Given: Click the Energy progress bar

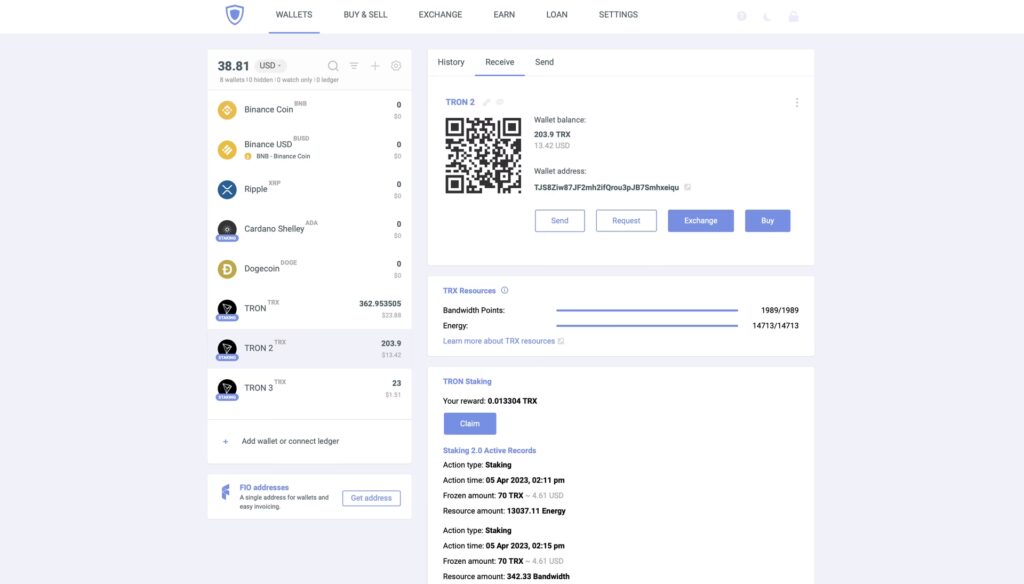Looking at the screenshot, I should coord(646,326).
